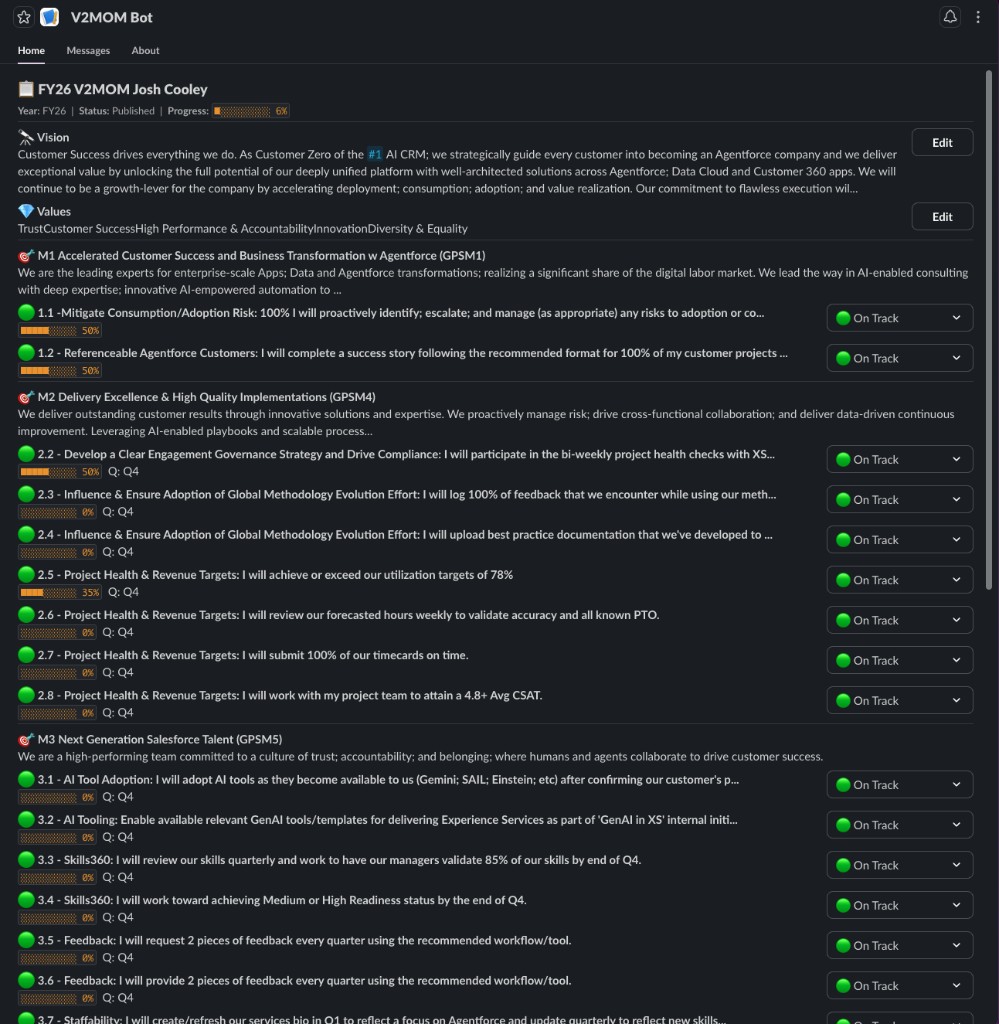Click the V2MOM Bot app logo
Screen dimensions: 999x1024
pos(50,17)
